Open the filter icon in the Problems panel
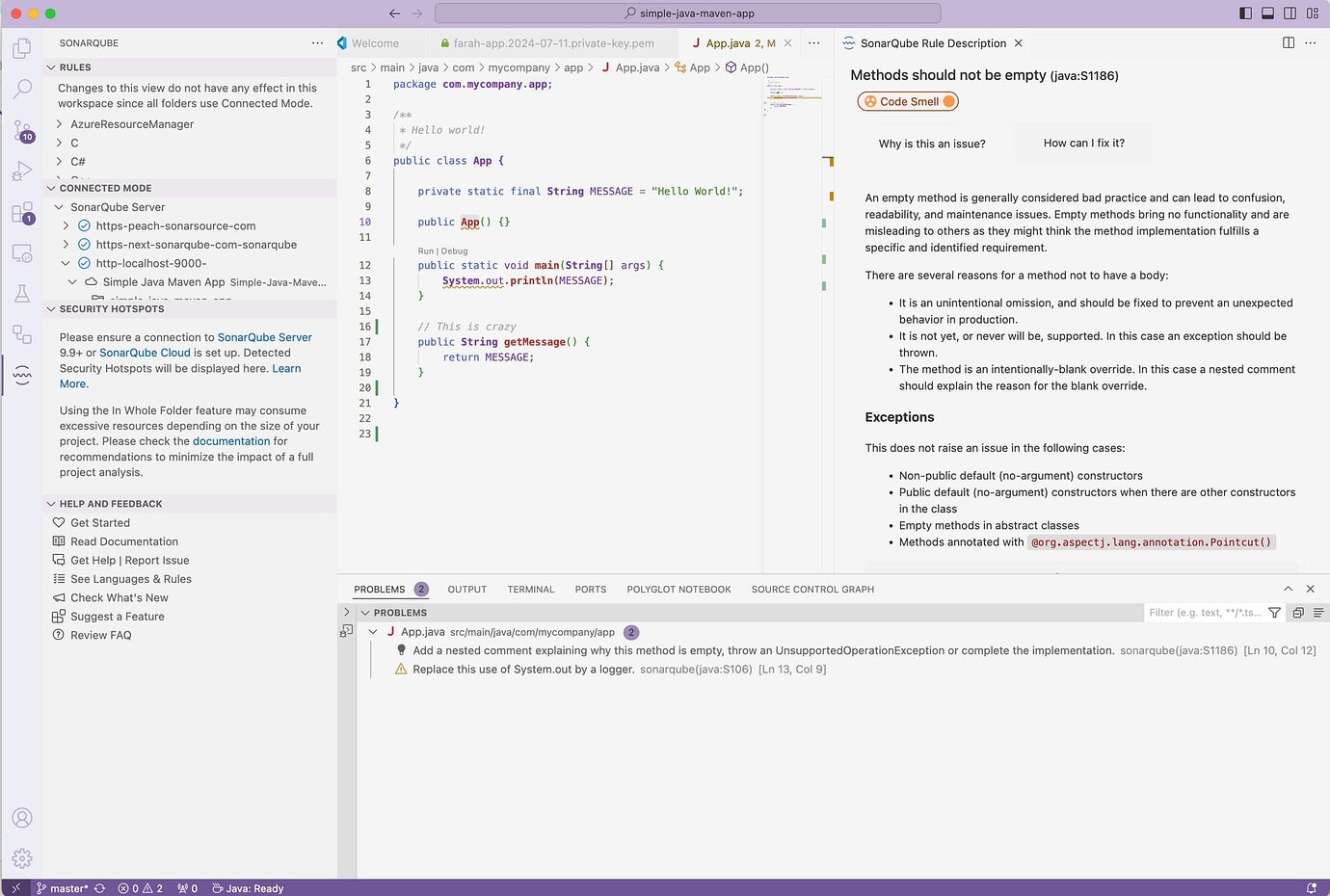 pos(1274,612)
